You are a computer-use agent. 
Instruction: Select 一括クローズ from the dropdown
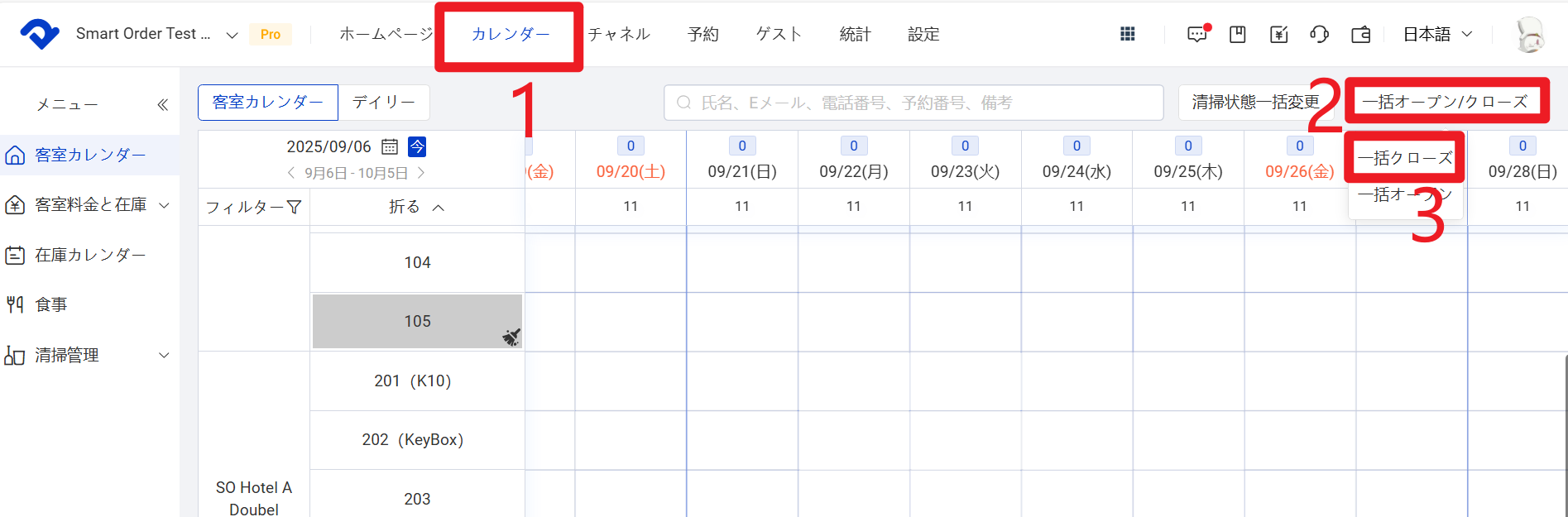[x=1404, y=158]
